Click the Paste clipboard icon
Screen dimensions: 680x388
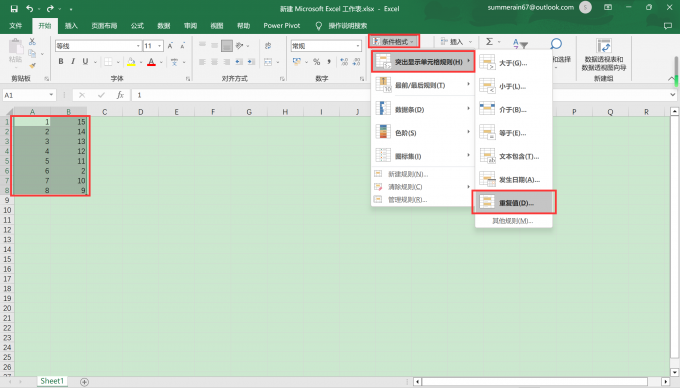click(16, 47)
